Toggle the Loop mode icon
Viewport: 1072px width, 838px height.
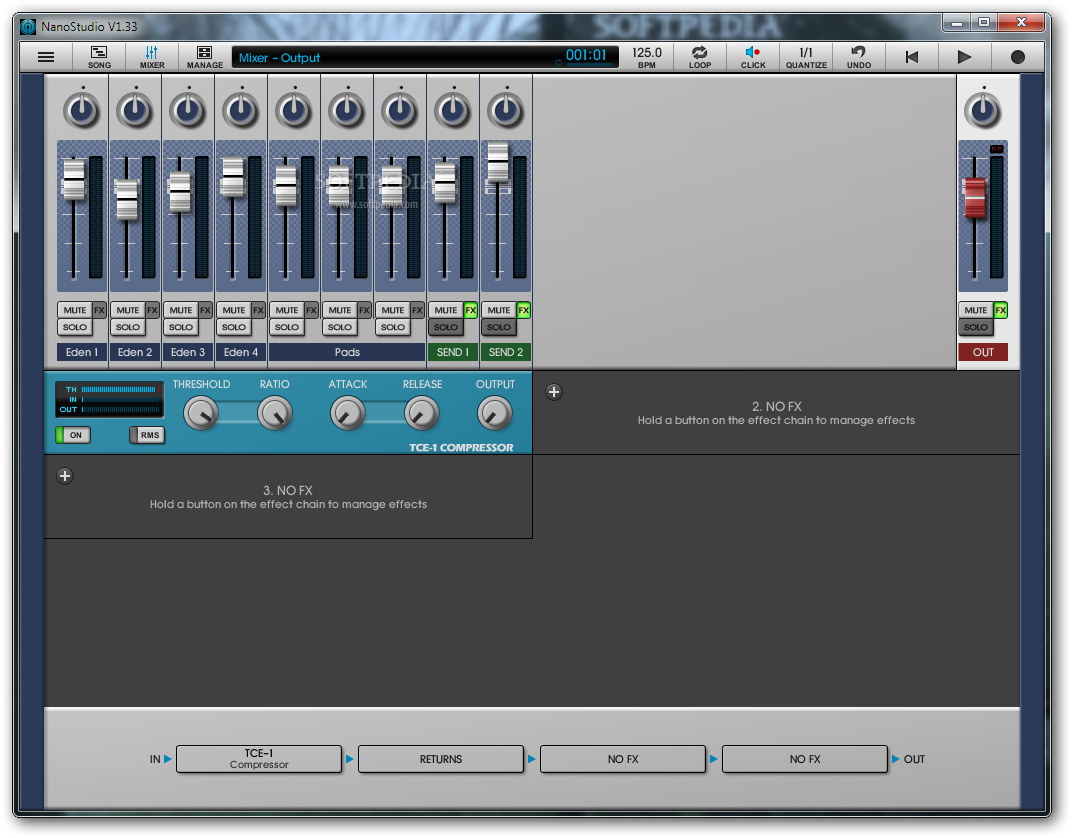coord(700,57)
